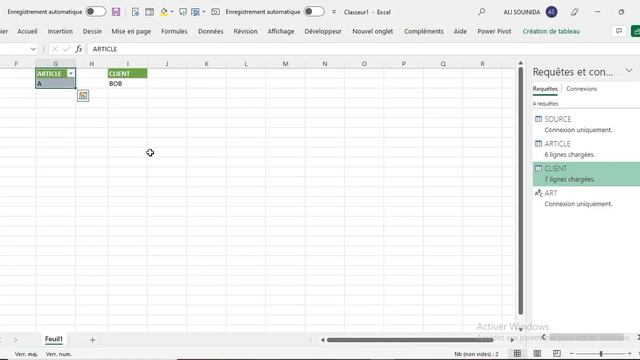Select the Requêtes tab in queries pane
Screen dimensions: 640x360
545,89
